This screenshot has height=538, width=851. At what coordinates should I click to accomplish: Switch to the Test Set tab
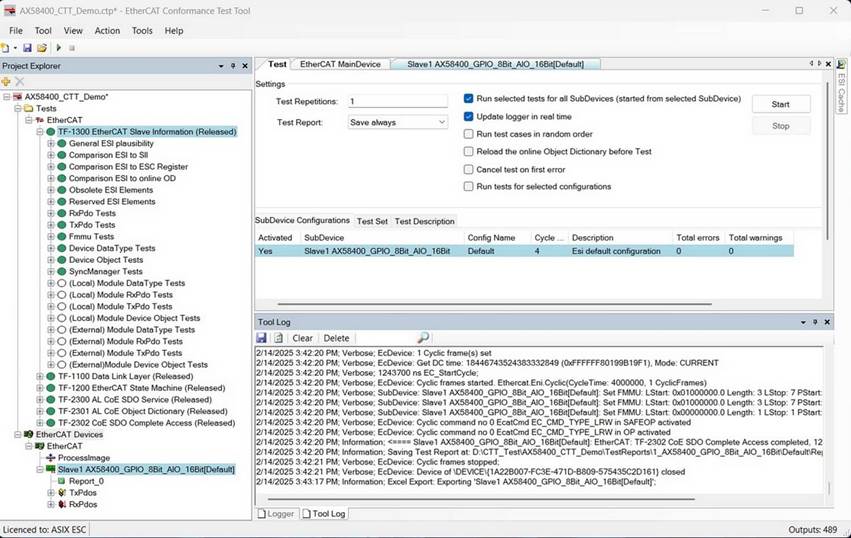pos(372,221)
